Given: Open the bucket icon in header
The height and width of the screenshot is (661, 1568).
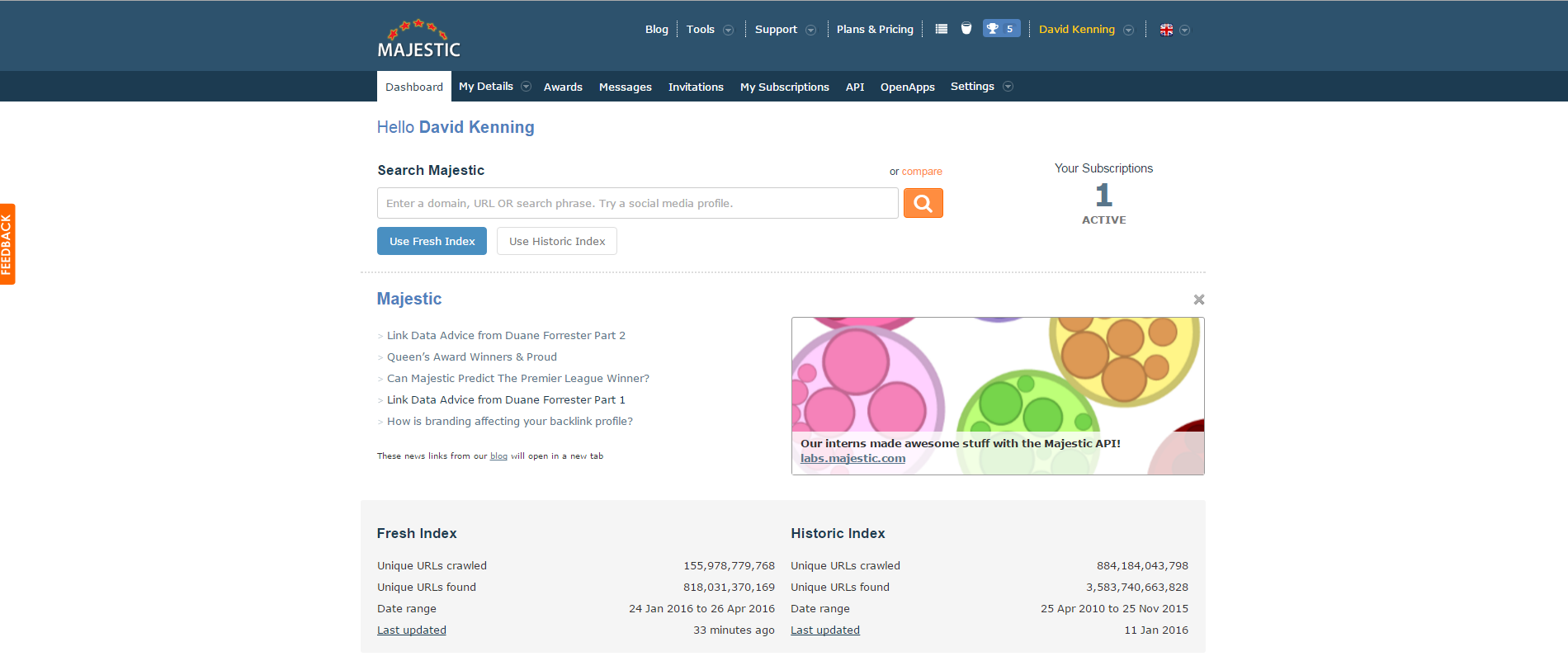Looking at the screenshot, I should click(966, 29).
